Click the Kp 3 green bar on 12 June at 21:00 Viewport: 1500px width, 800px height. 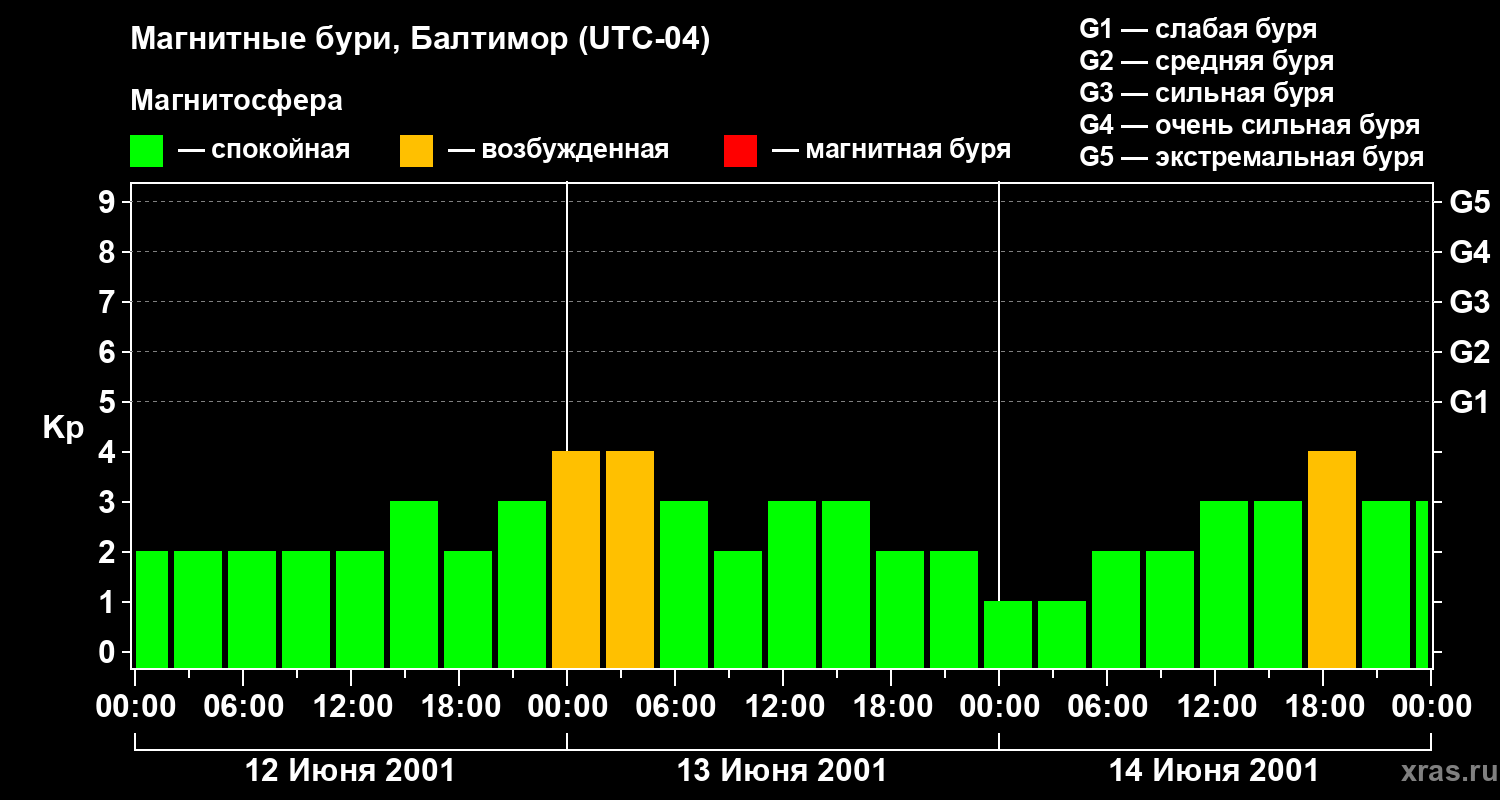(522, 584)
